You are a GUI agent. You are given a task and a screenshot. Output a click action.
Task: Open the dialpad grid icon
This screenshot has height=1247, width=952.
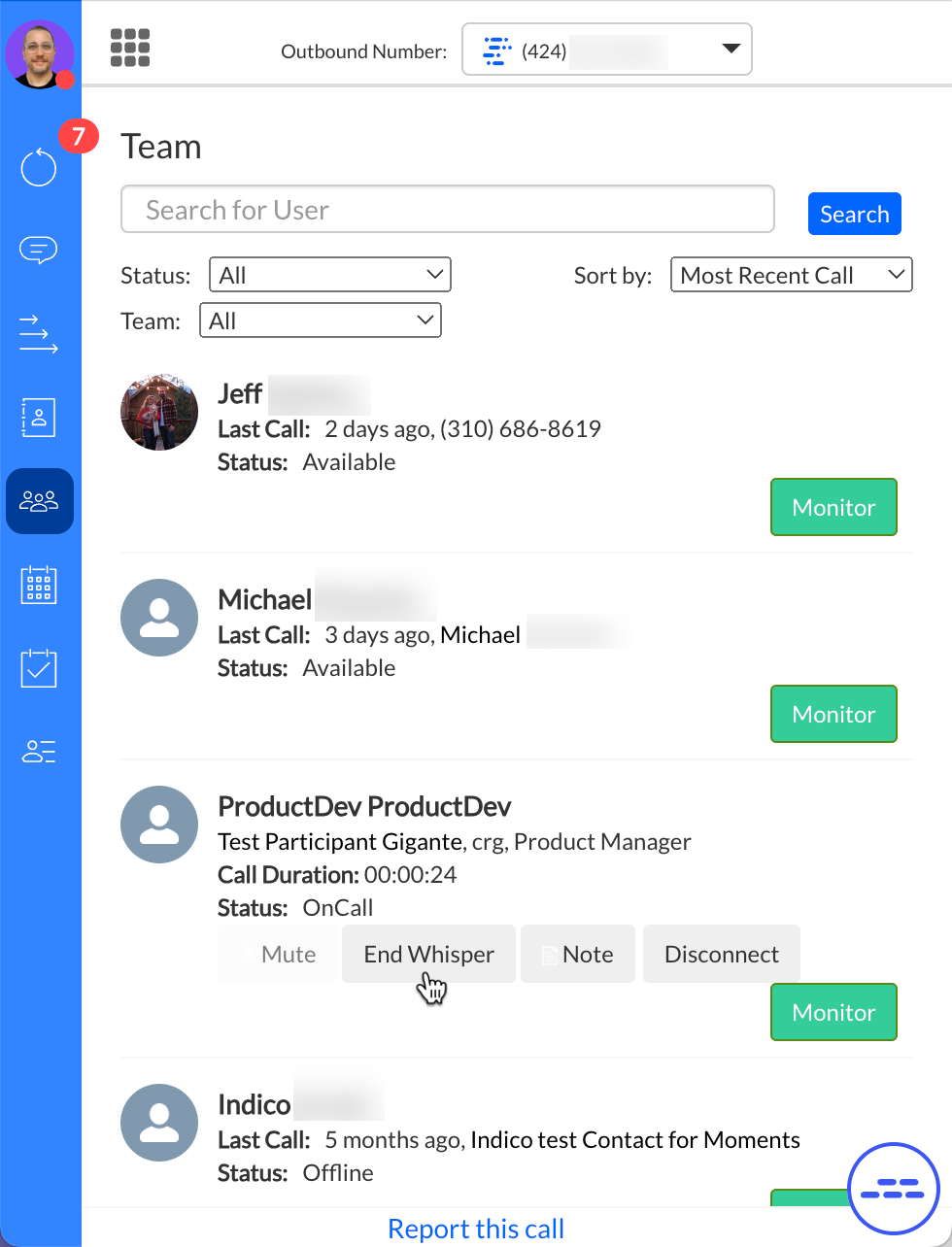click(x=130, y=49)
